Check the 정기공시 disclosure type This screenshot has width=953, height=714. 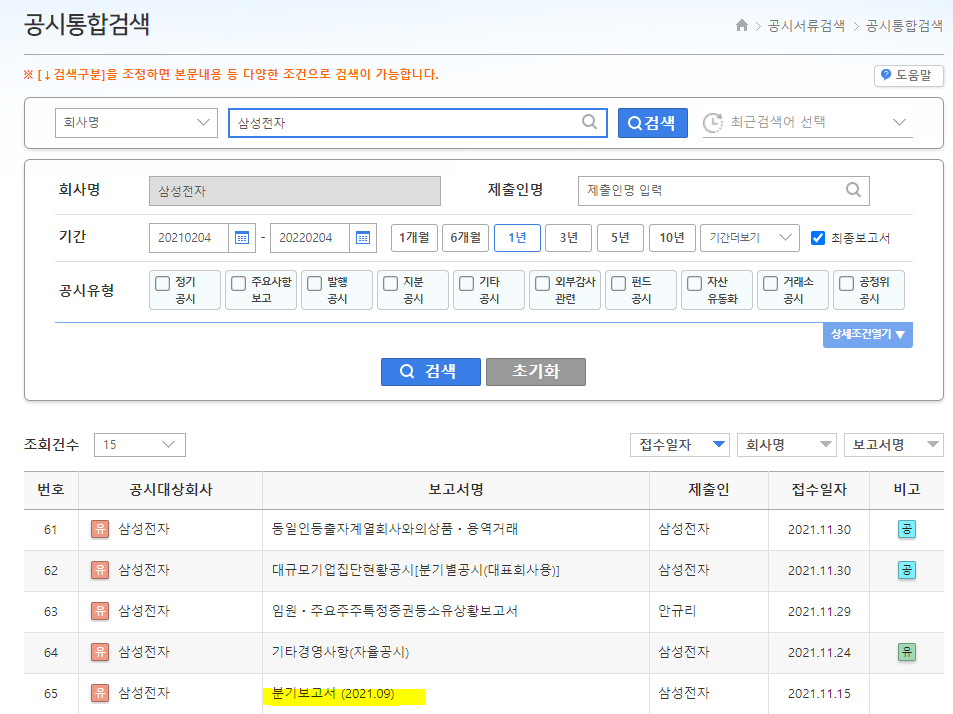pyautogui.click(x=162, y=283)
